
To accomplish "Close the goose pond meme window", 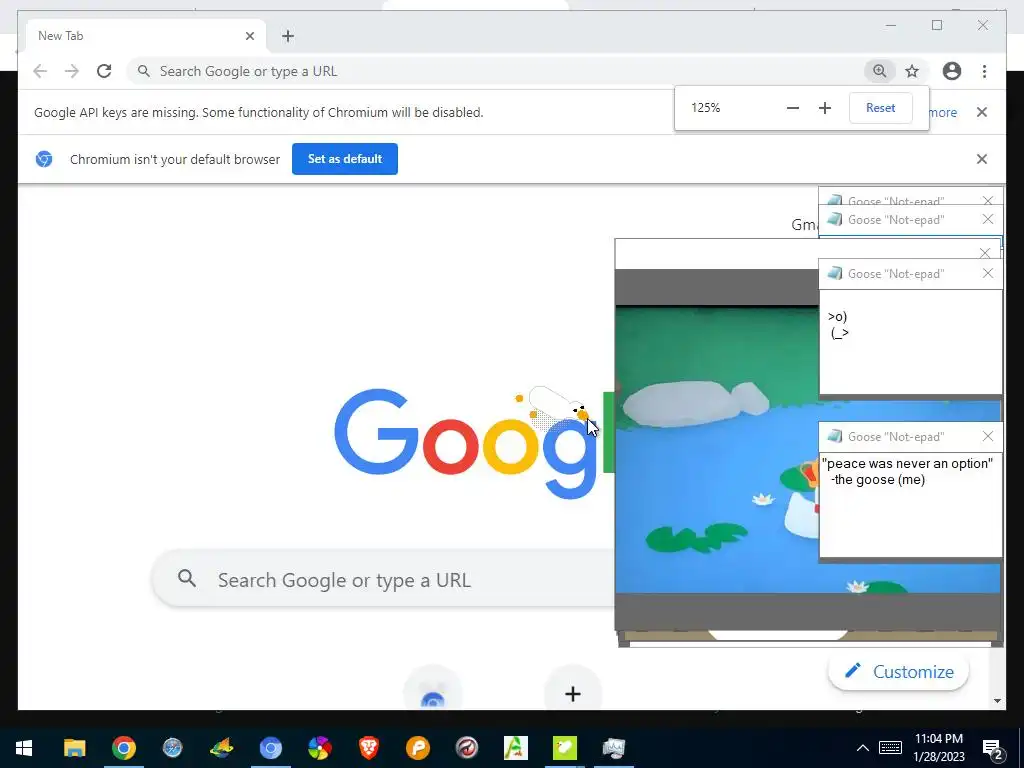I will 985,253.
